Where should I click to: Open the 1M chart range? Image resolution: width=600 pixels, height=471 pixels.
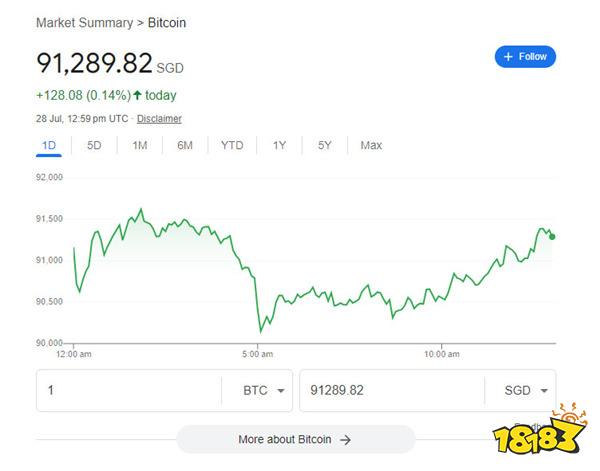point(140,145)
